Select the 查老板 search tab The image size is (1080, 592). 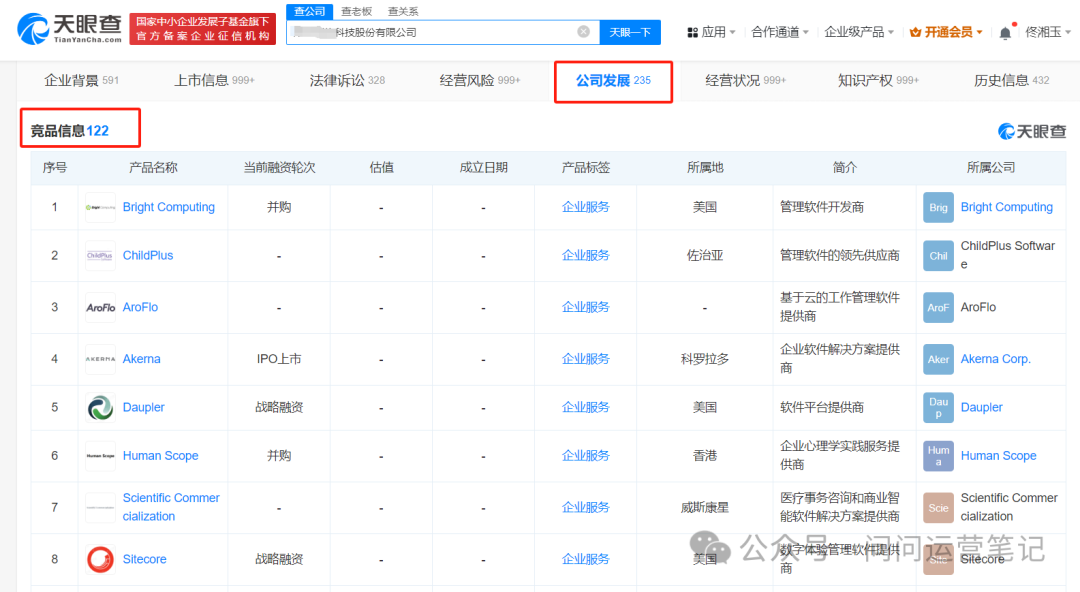[356, 11]
